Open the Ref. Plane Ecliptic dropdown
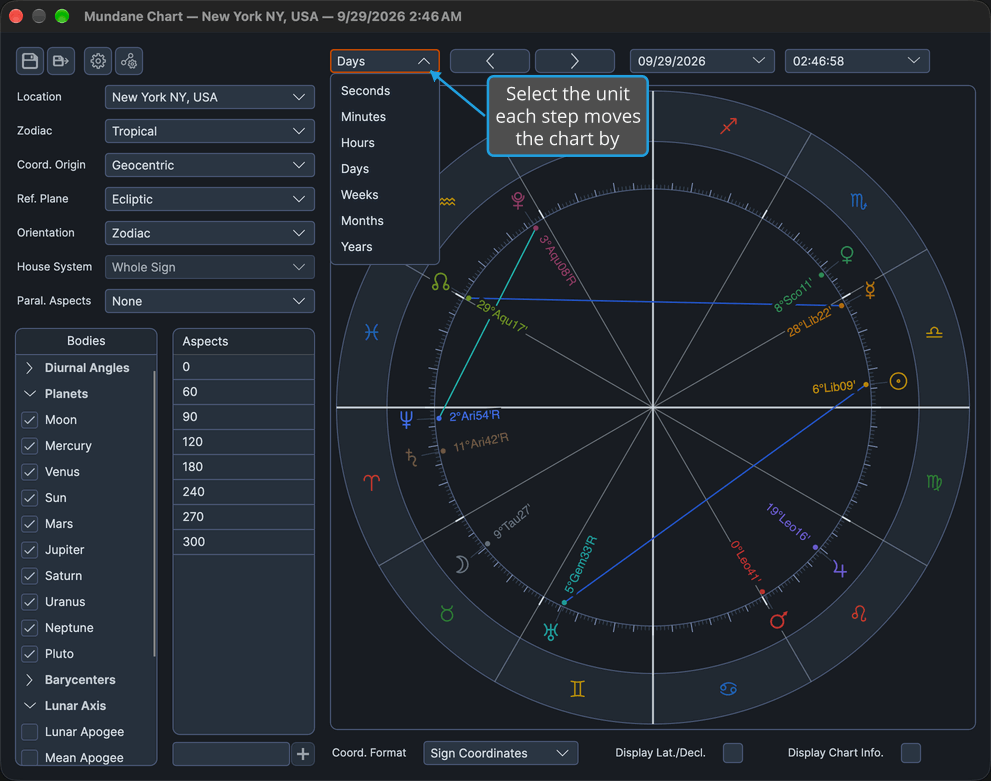The width and height of the screenshot is (991, 781). click(x=210, y=200)
